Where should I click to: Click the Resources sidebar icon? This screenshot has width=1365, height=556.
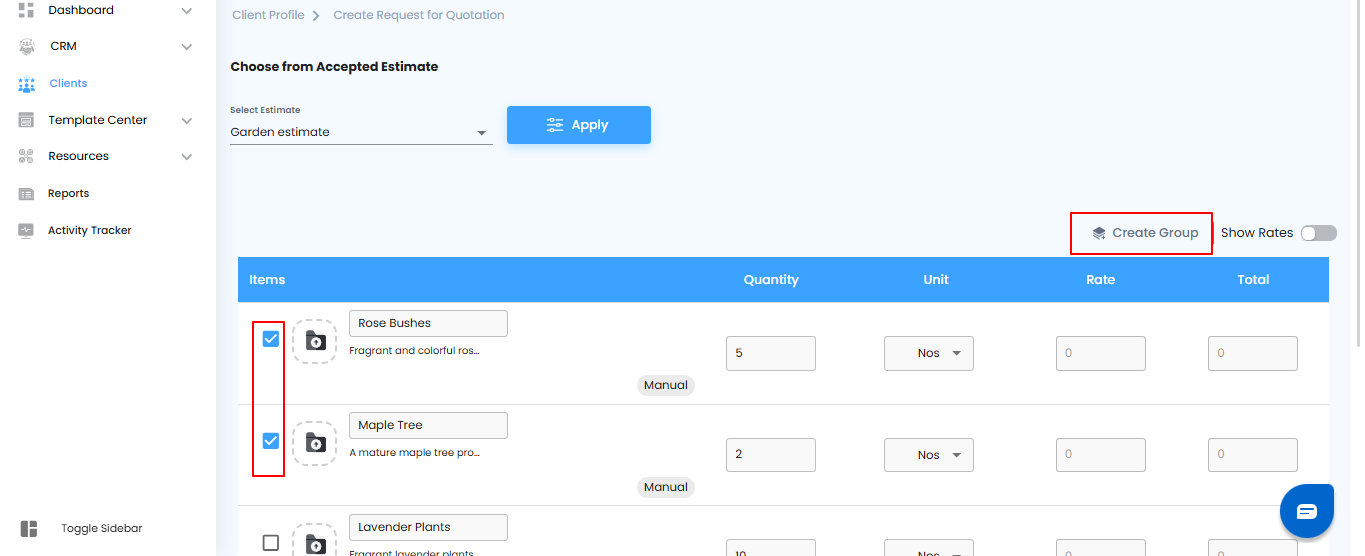click(x=27, y=157)
